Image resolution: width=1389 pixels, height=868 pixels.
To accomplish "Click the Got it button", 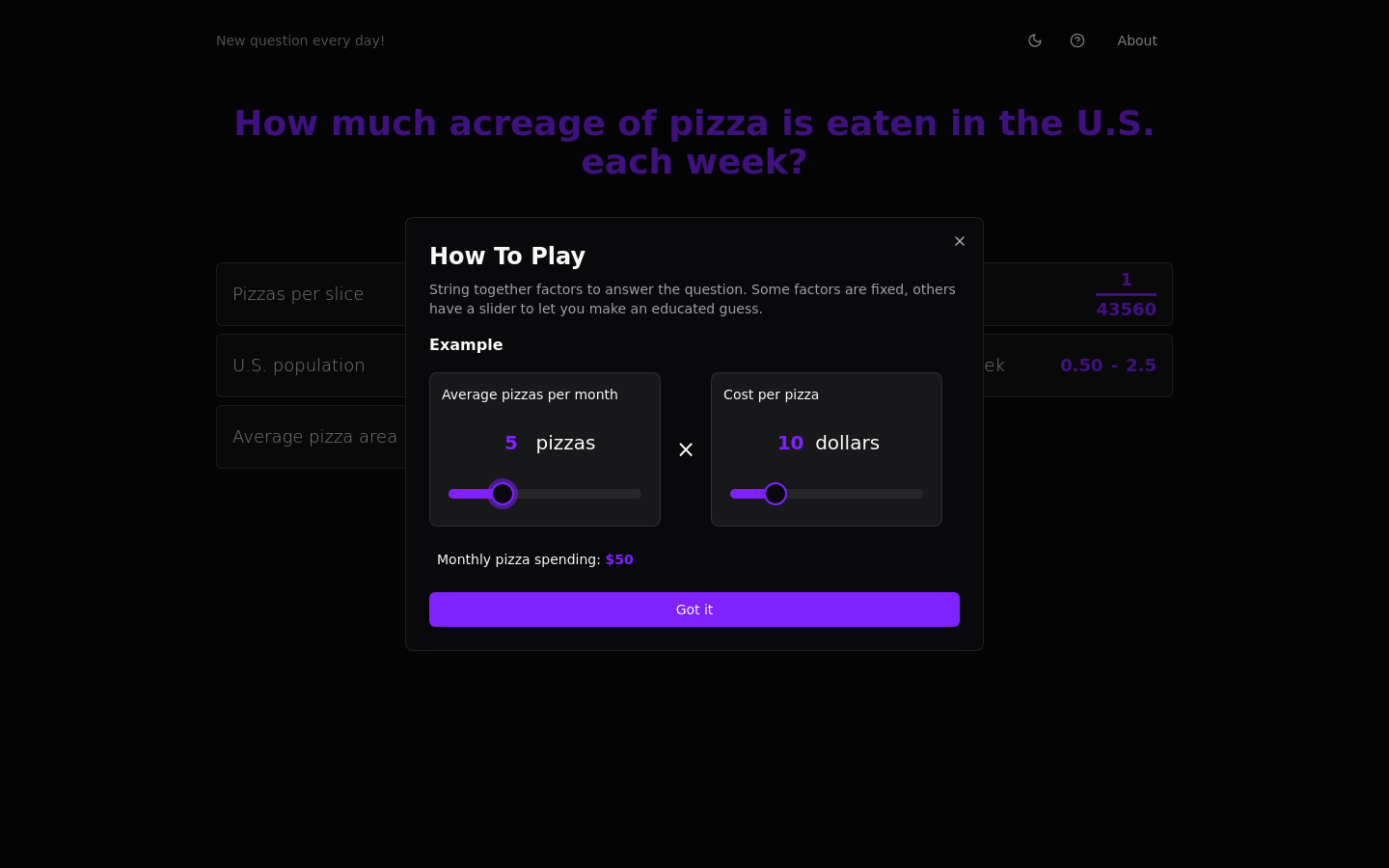I will point(694,610).
